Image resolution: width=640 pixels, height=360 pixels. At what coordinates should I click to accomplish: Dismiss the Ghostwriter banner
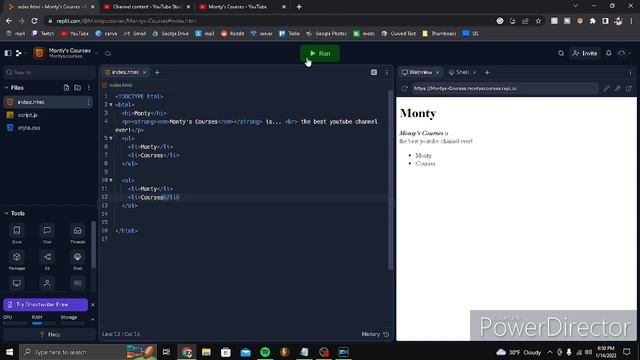coord(93,304)
